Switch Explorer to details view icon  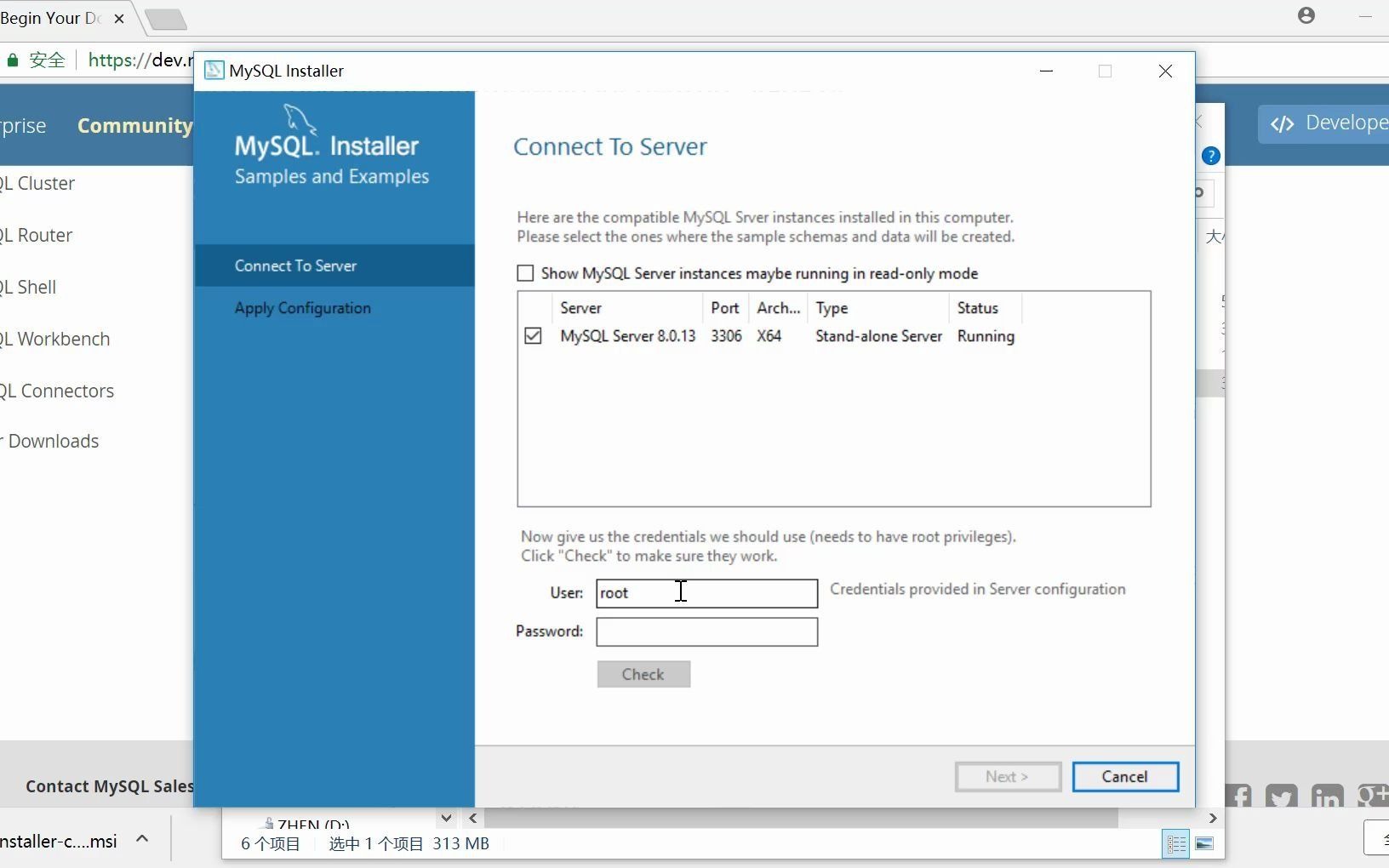pyautogui.click(x=1176, y=844)
